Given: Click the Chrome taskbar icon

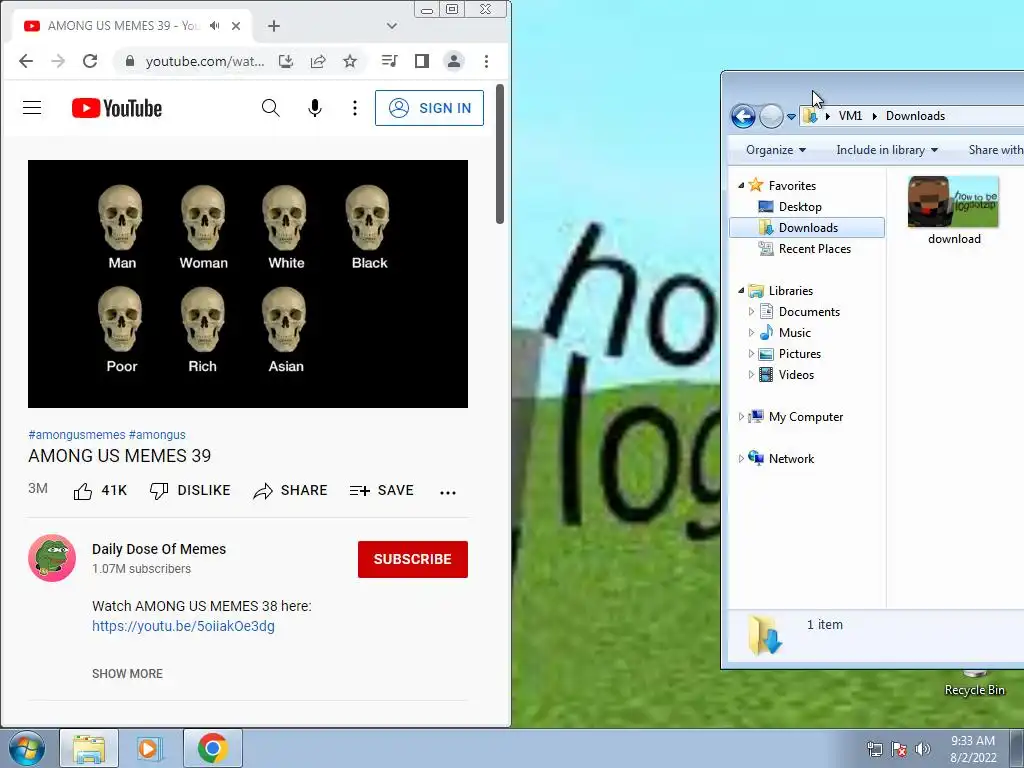Looking at the screenshot, I should click(x=212, y=748).
